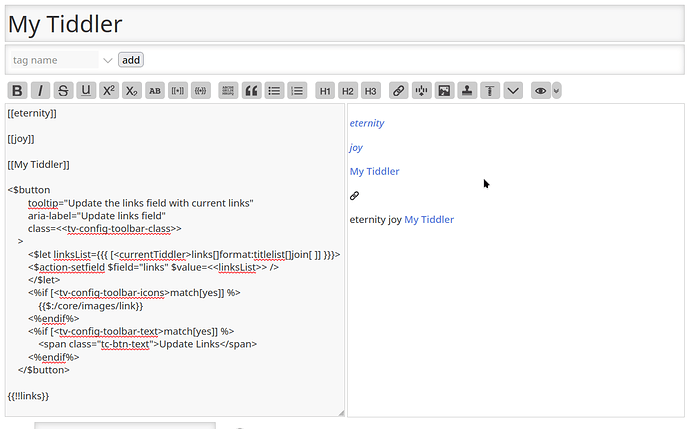Open the insert link tool
The width and height of the screenshot is (690, 429).
click(x=398, y=91)
